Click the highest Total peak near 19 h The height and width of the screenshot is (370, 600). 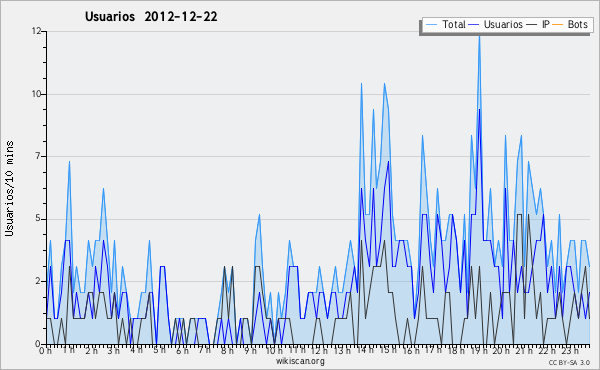coord(479,36)
